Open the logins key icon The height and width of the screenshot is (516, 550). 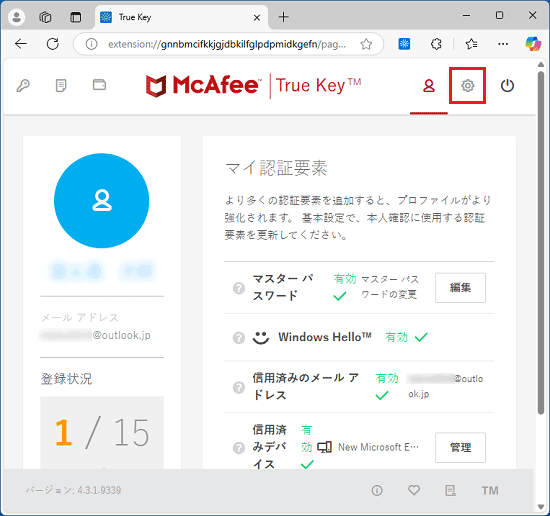pyautogui.click(x=23, y=85)
